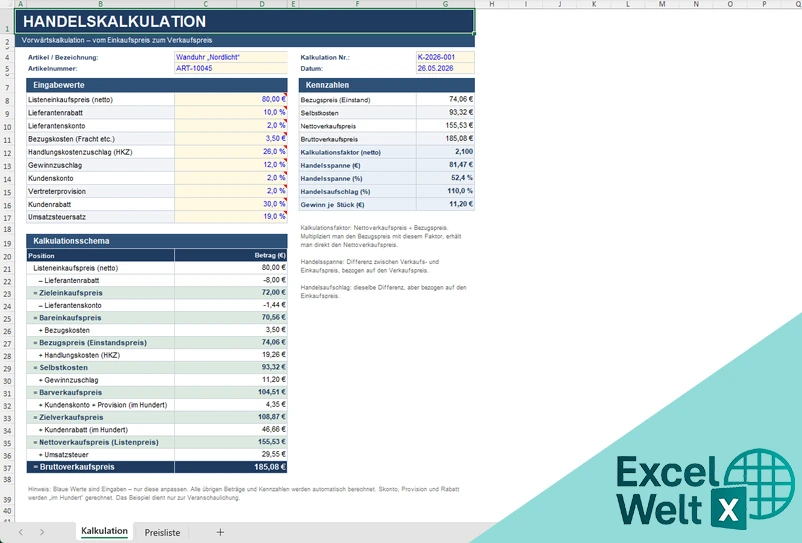
Task: Go to next sheet using right arrow
Action: click(x=42, y=532)
